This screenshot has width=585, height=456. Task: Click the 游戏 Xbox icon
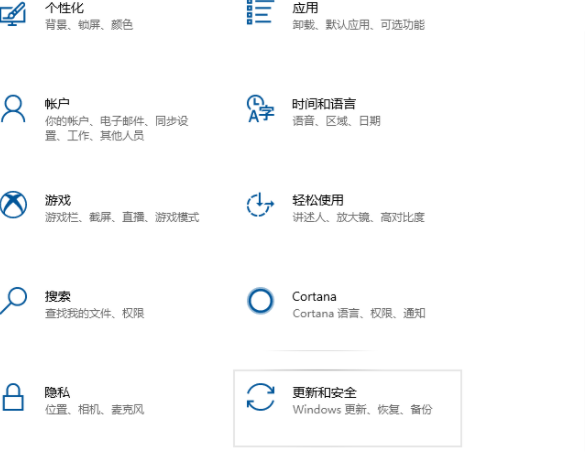click(x=13, y=204)
